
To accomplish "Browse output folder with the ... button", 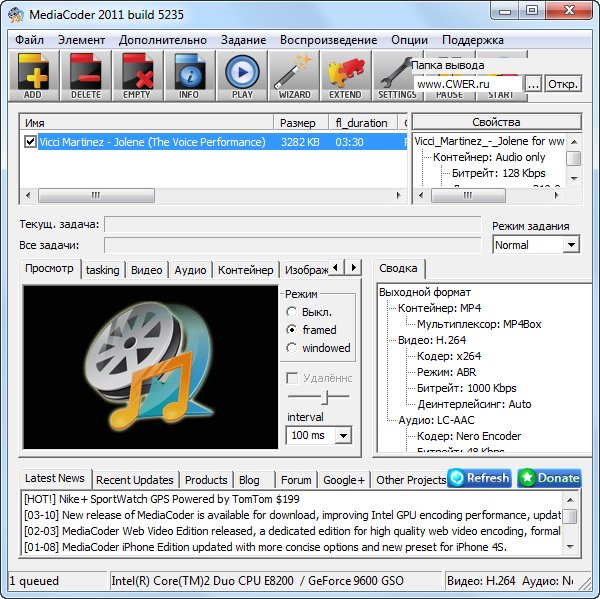I will pos(533,84).
